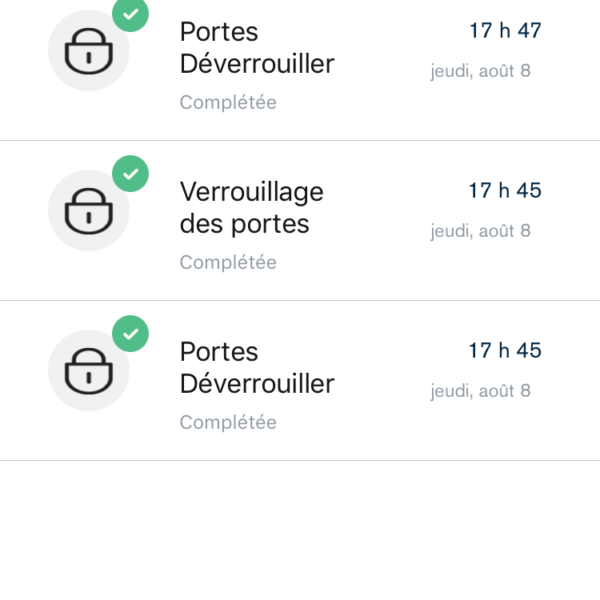Tap the green checkmark badge on Verrouillage des portes
600x600 pixels.
pos(130,174)
